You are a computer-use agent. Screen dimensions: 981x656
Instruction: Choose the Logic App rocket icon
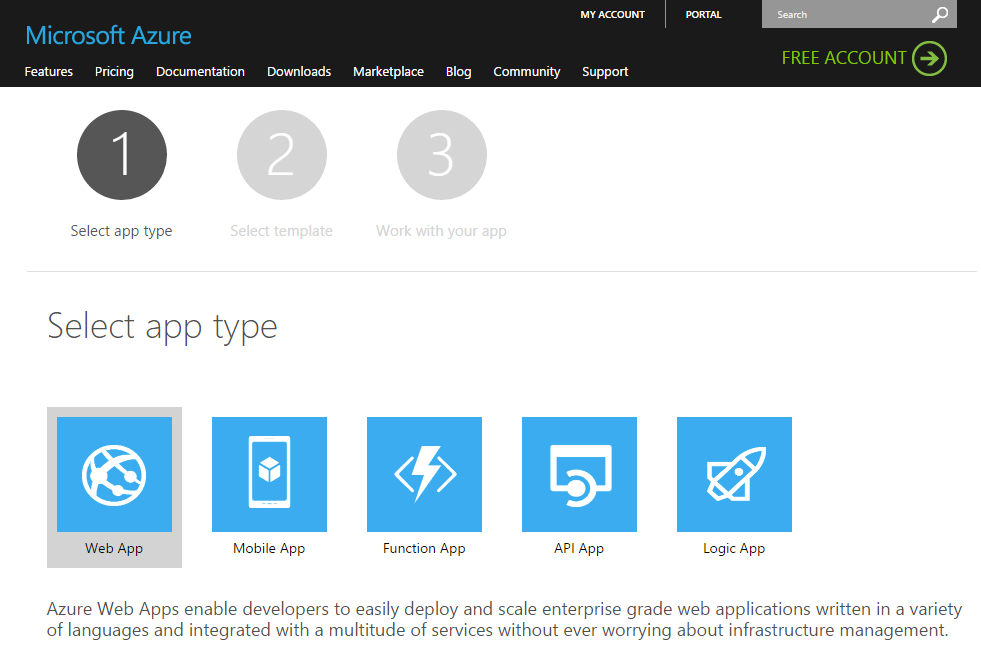point(734,475)
